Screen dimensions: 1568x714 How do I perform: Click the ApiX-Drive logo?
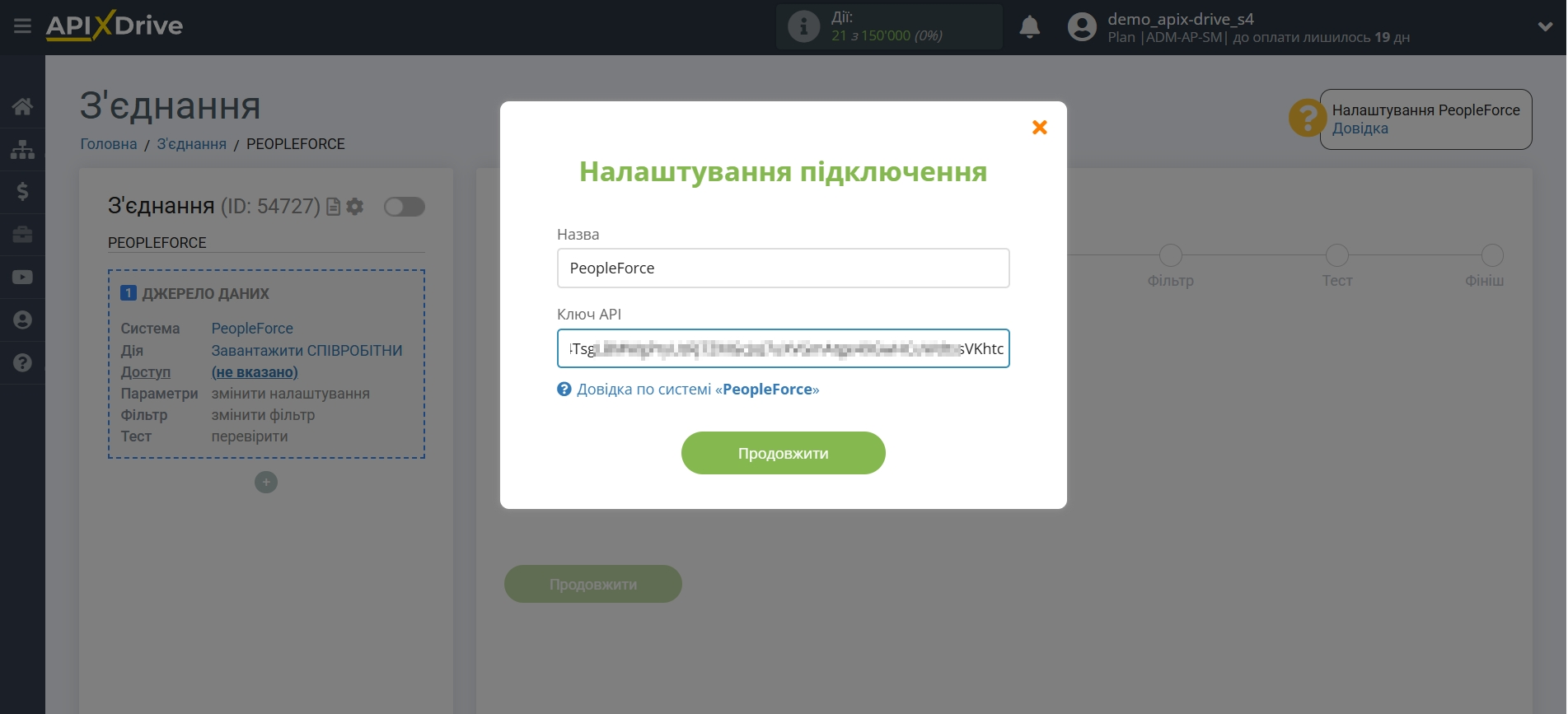pos(115,26)
